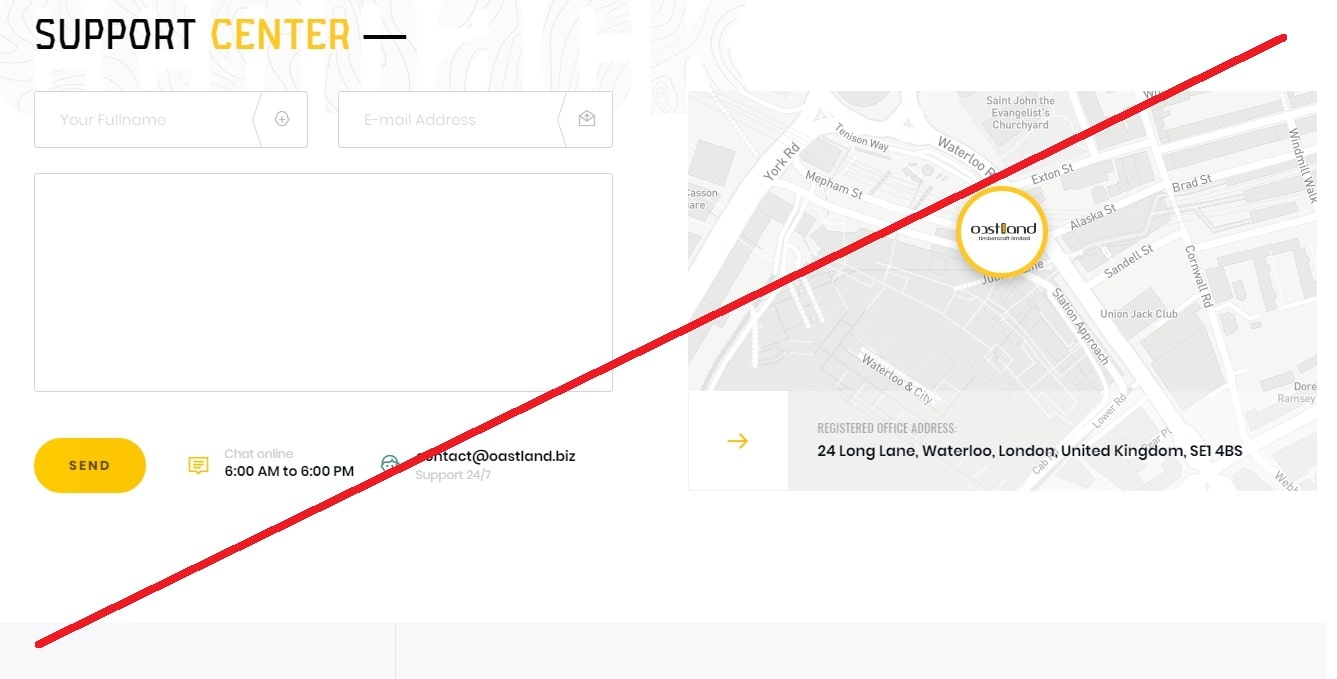
Task: Click the 6:00 AM to 6:00 PM hours text
Action: (289, 471)
